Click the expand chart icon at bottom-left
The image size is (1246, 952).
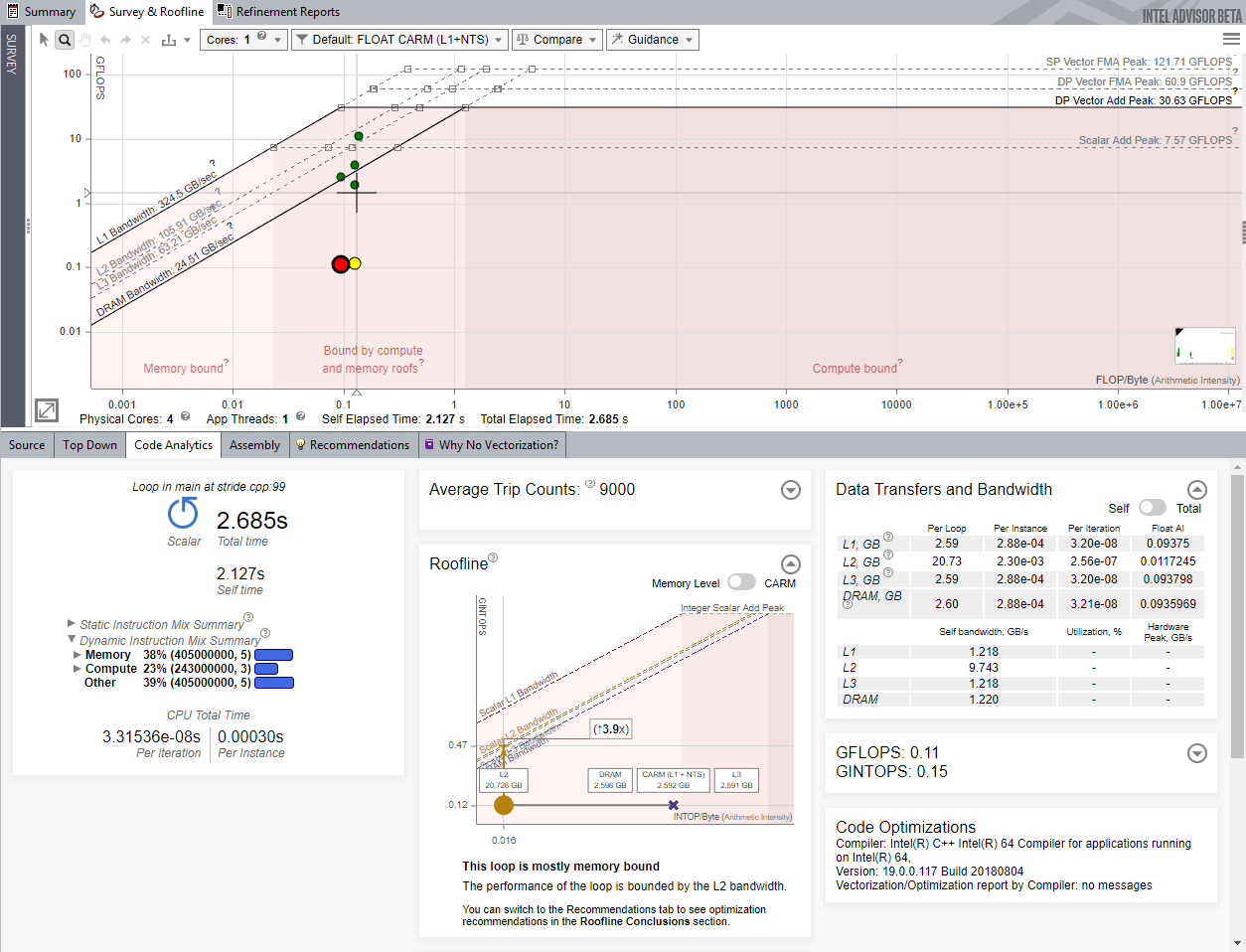pos(47,409)
